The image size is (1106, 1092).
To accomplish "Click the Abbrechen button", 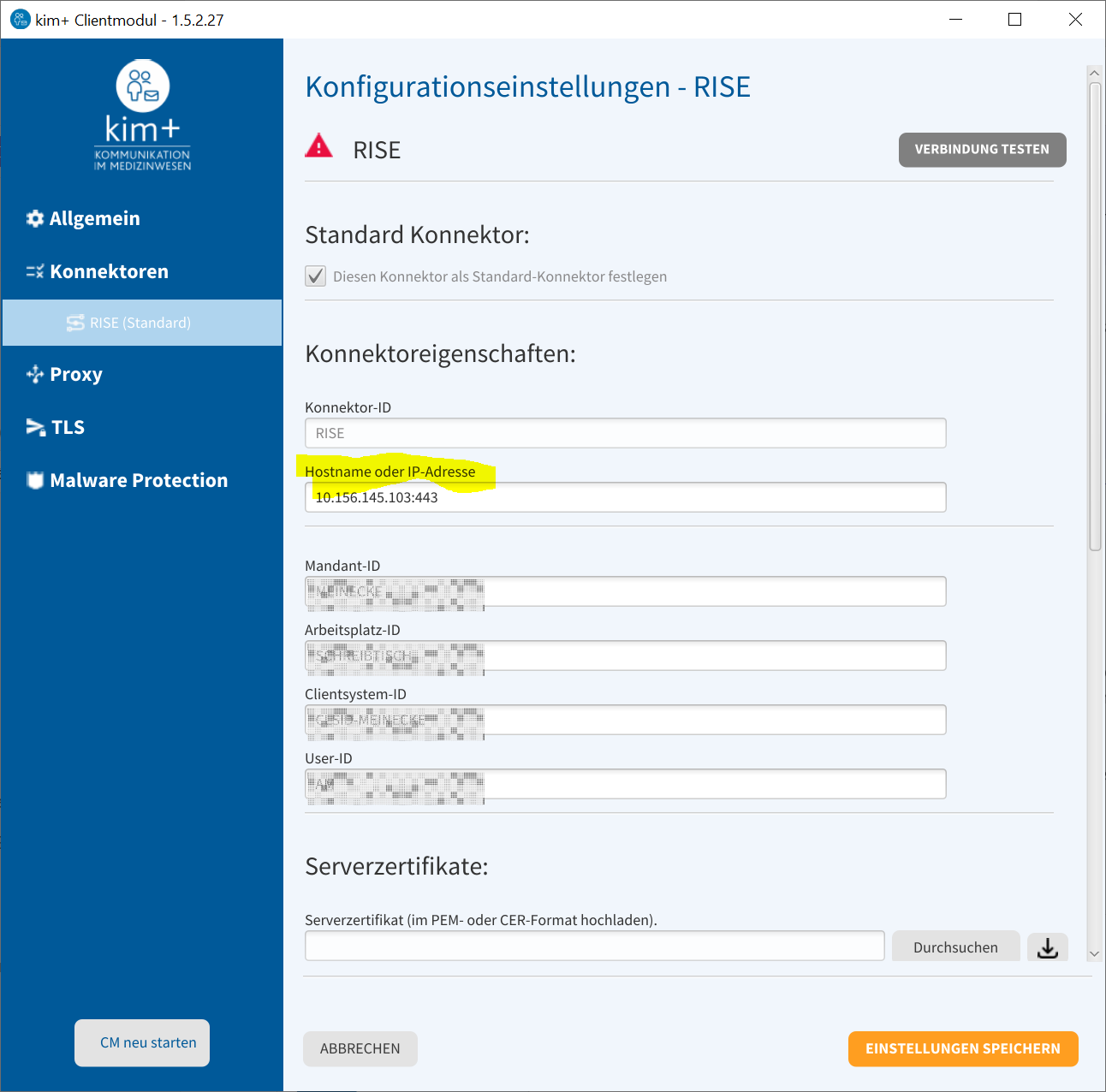I will pyautogui.click(x=360, y=1049).
